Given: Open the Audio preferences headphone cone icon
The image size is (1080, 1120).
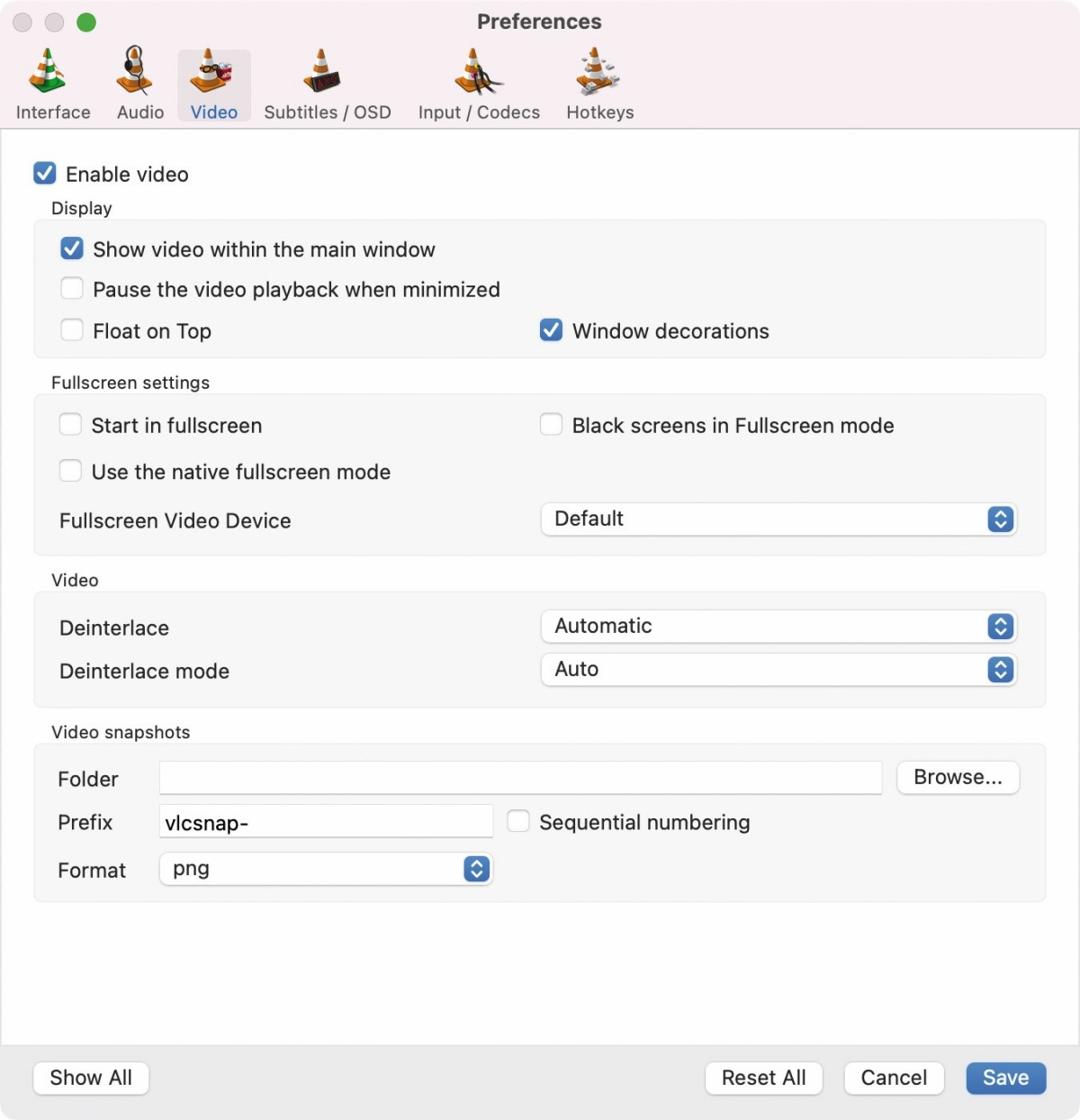Looking at the screenshot, I should 136,71.
